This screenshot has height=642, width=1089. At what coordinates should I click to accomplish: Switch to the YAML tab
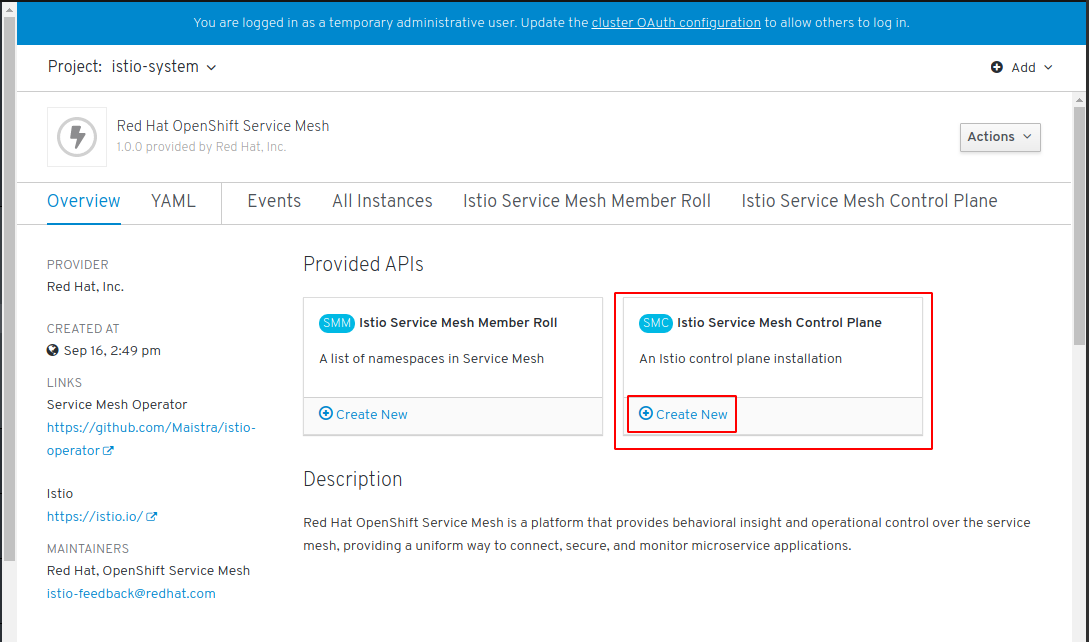[x=173, y=201]
